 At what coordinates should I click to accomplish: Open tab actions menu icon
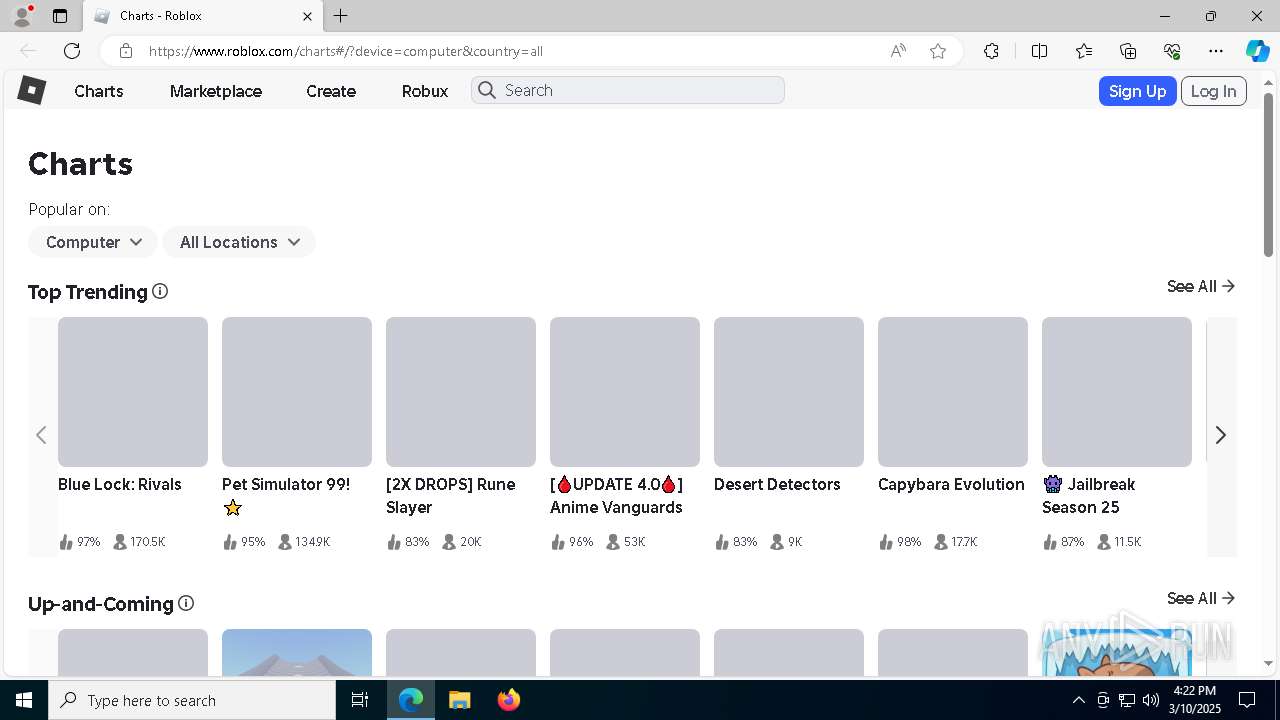[60, 16]
